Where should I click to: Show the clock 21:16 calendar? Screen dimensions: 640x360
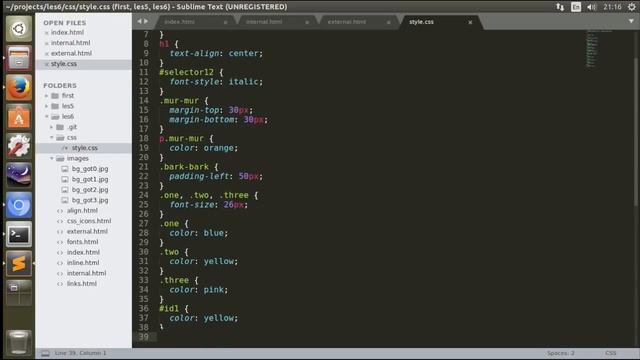click(612, 7)
